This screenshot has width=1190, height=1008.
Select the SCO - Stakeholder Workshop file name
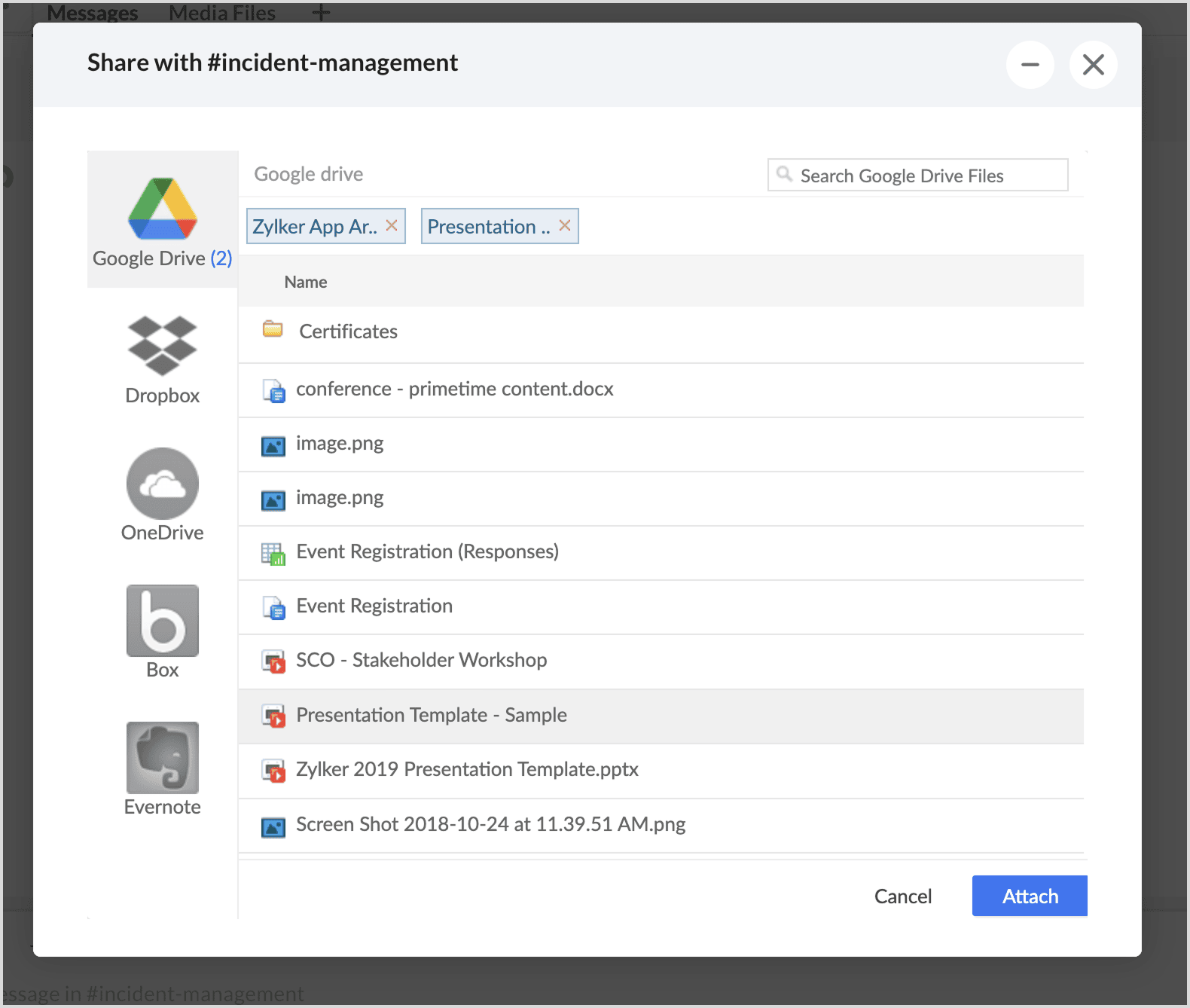coord(422,660)
